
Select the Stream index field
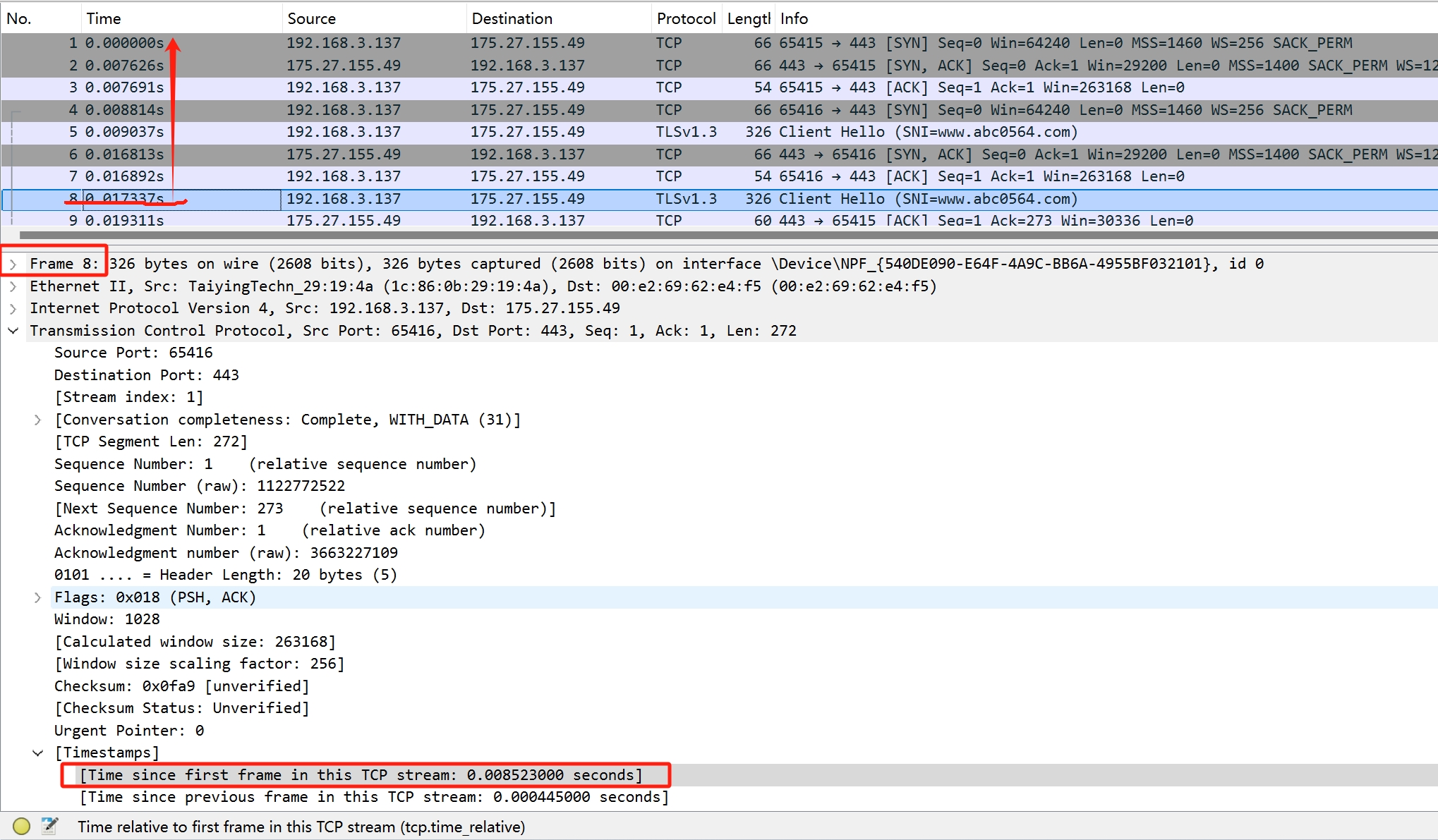point(129,397)
